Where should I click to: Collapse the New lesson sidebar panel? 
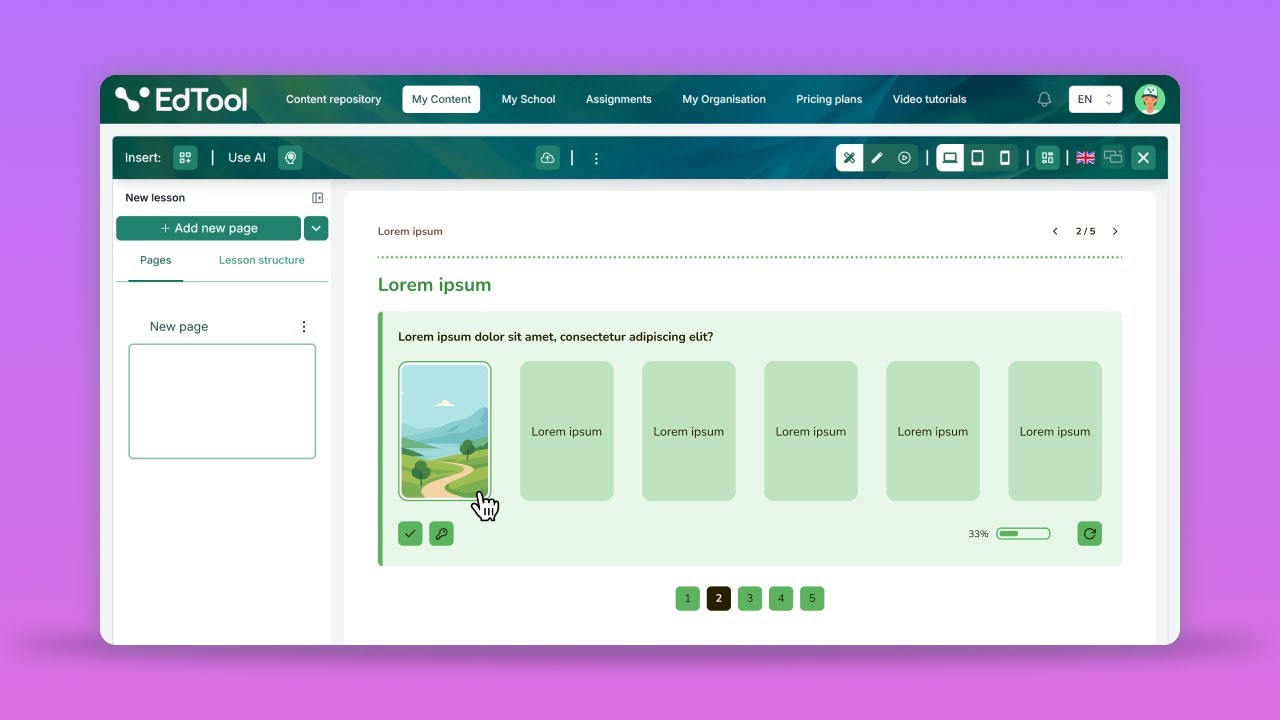318,198
